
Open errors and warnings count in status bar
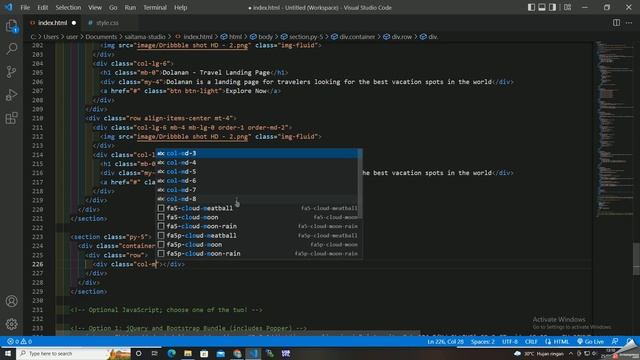coord(19,341)
